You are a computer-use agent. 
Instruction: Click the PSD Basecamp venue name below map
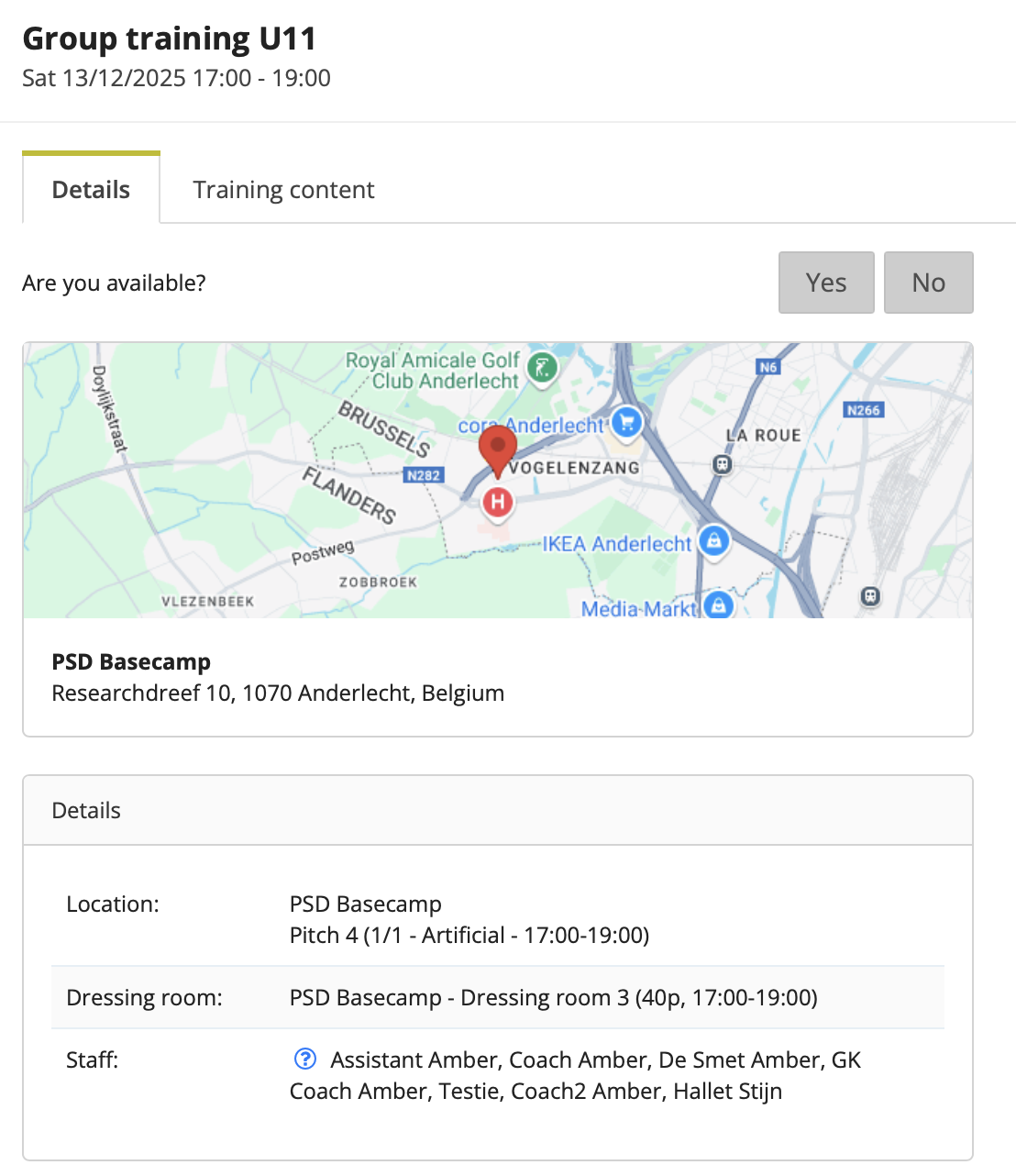pyautogui.click(x=131, y=661)
